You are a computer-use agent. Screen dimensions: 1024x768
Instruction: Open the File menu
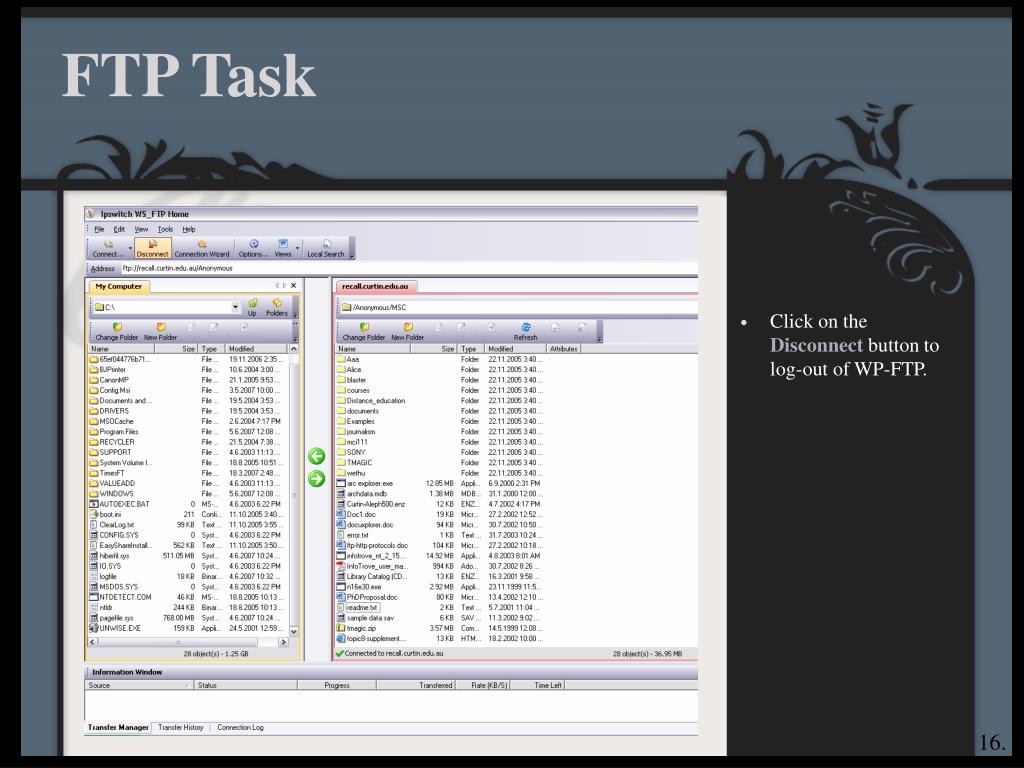(99, 229)
